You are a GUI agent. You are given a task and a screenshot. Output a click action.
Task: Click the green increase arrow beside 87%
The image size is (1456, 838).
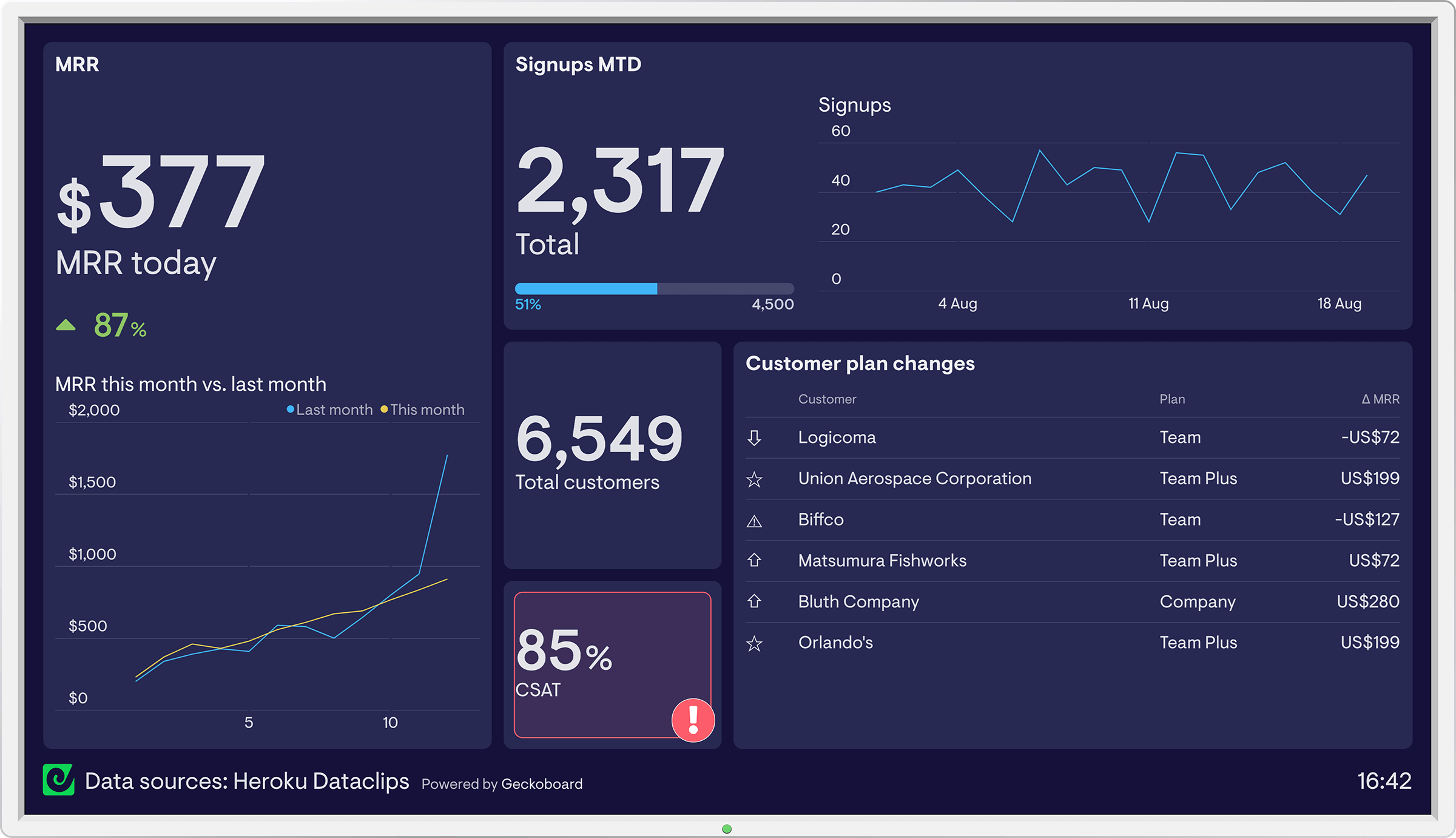point(67,325)
